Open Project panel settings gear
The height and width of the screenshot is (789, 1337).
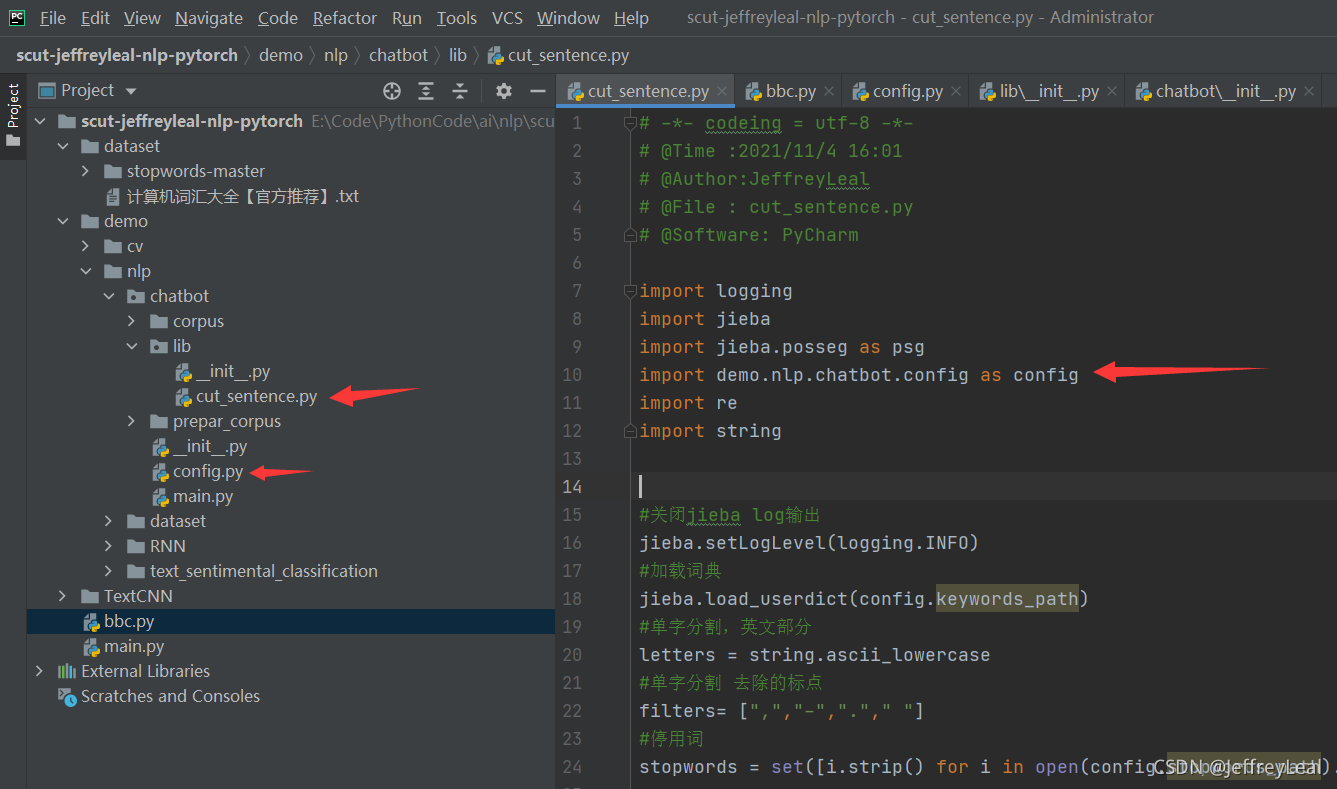point(504,91)
